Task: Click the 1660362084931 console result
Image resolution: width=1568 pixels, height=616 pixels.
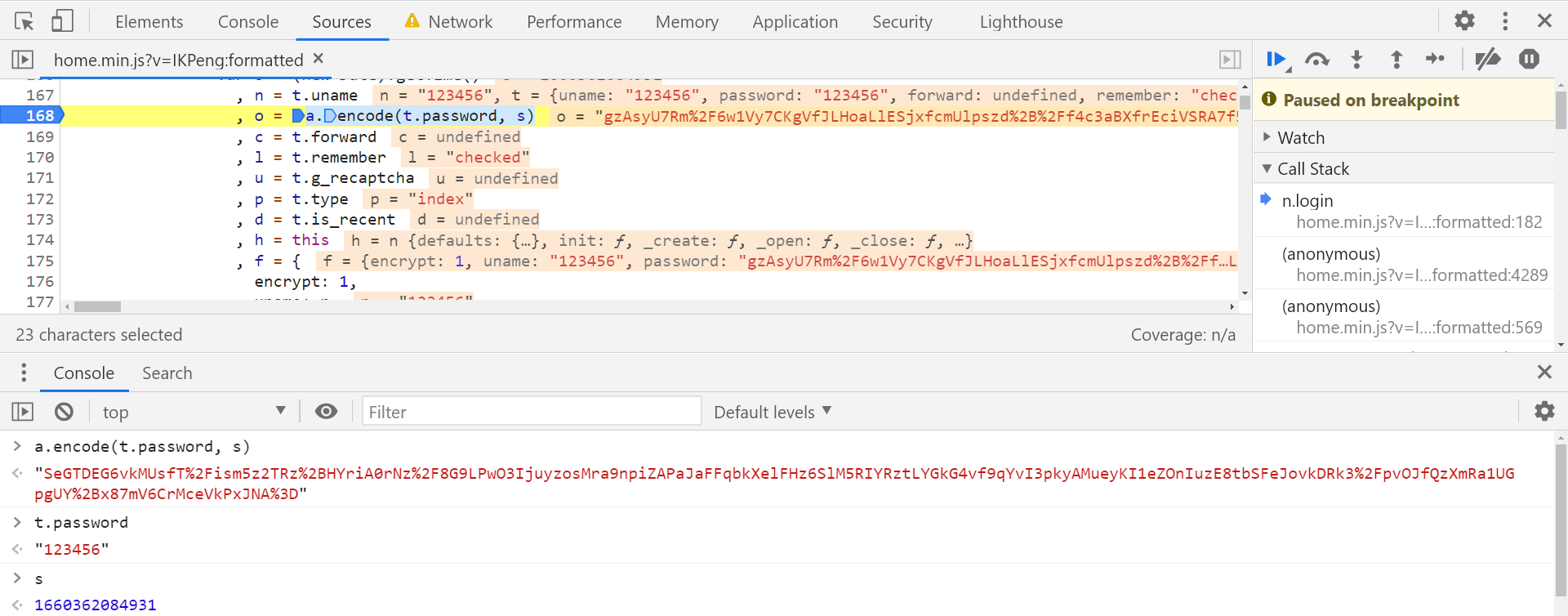Action: tap(95, 605)
